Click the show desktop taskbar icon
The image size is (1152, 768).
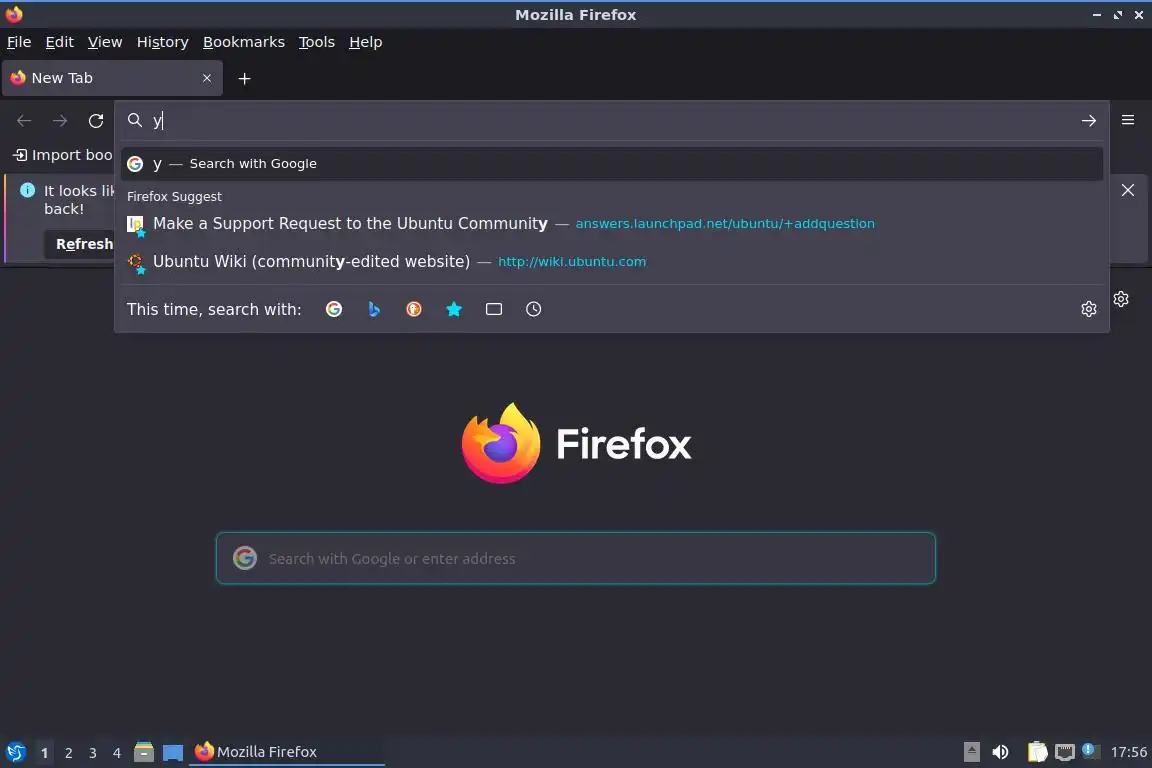(x=173, y=752)
